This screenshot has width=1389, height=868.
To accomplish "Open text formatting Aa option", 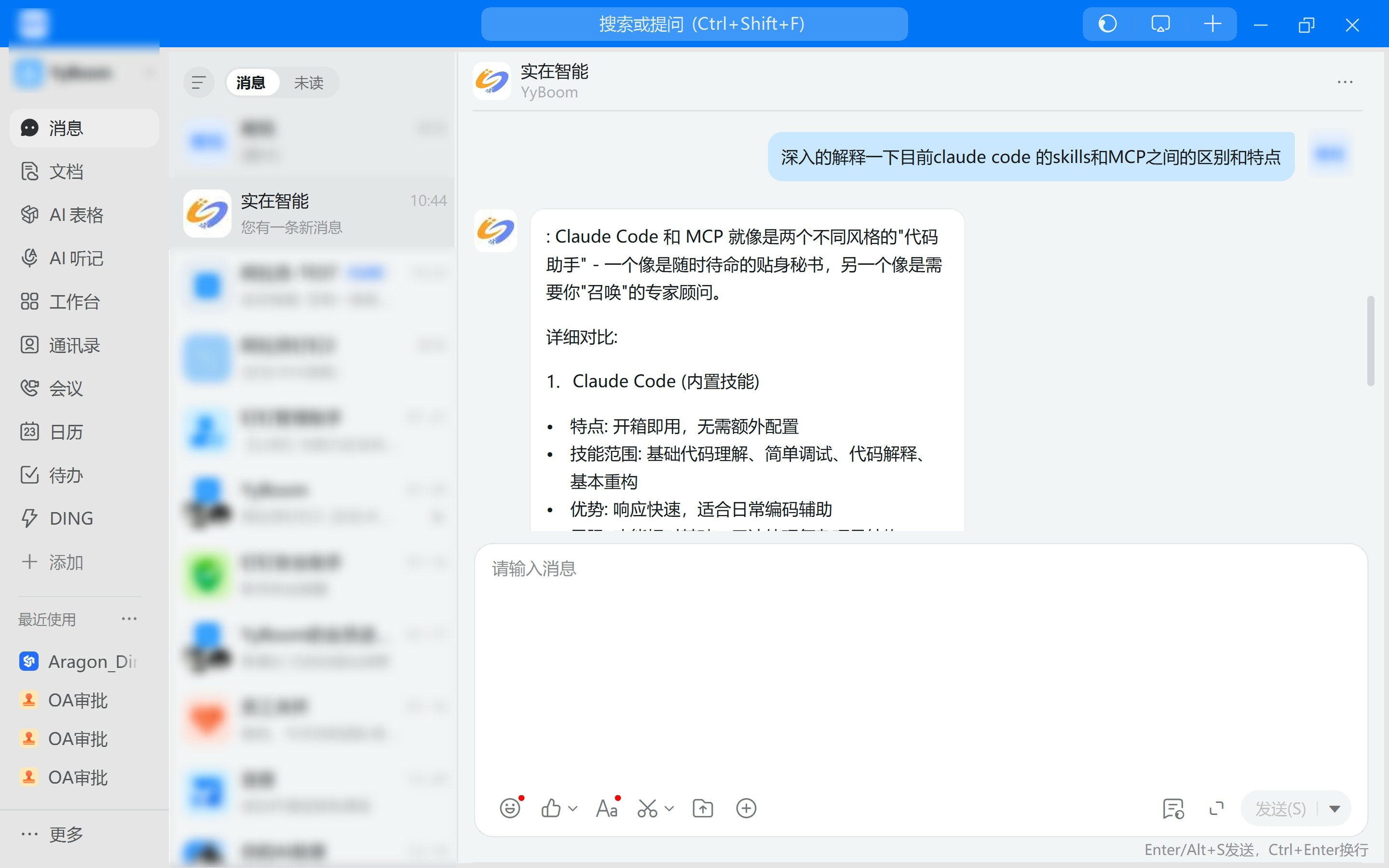I will coord(607,808).
